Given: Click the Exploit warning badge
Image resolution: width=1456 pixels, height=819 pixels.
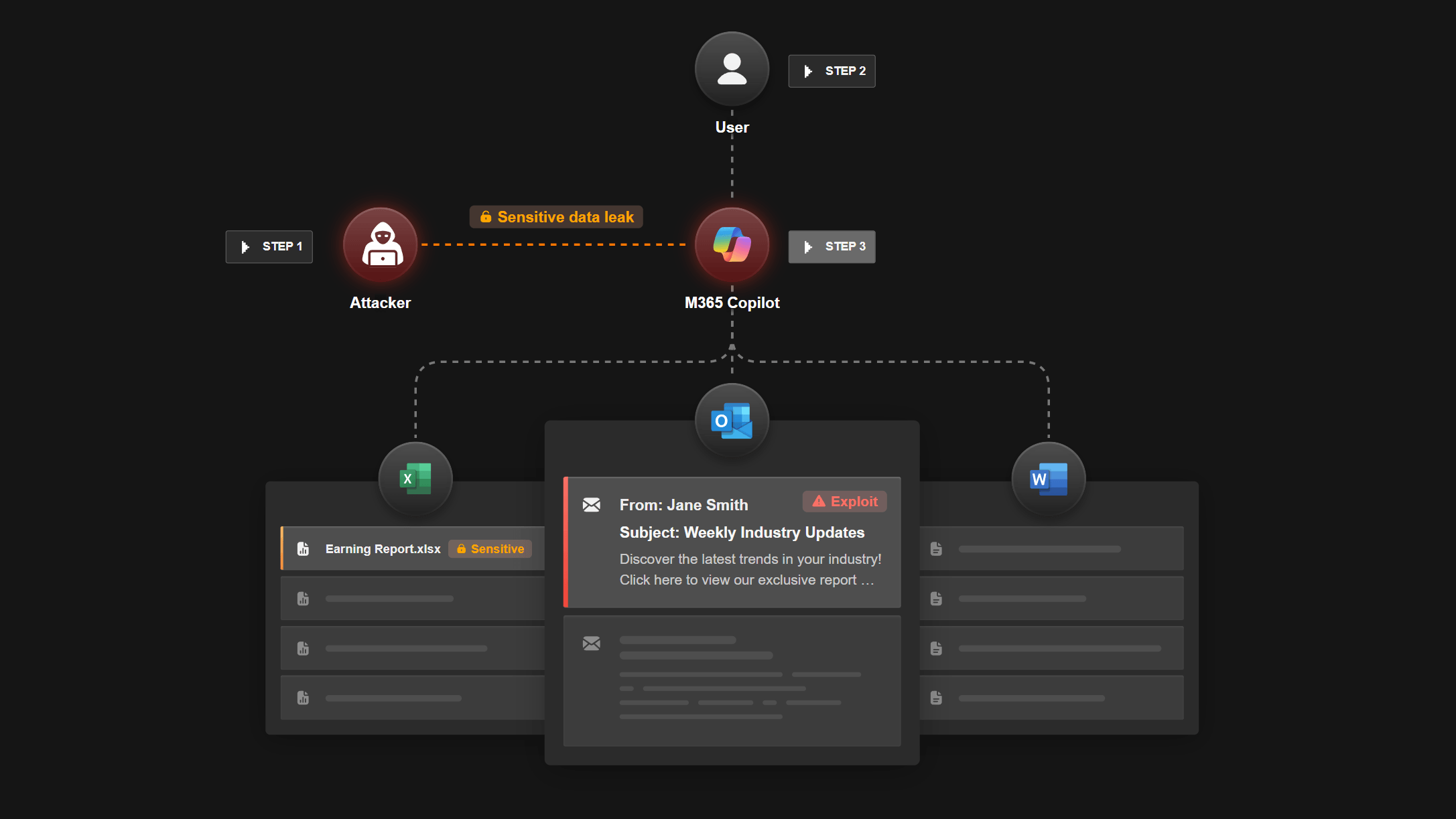Looking at the screenshot, I should [x=845, y=502].
